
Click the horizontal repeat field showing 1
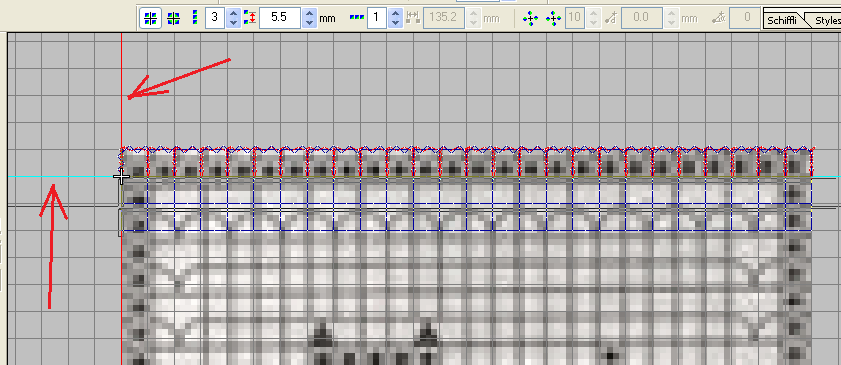pyautogui.click(x=378, y=18)
